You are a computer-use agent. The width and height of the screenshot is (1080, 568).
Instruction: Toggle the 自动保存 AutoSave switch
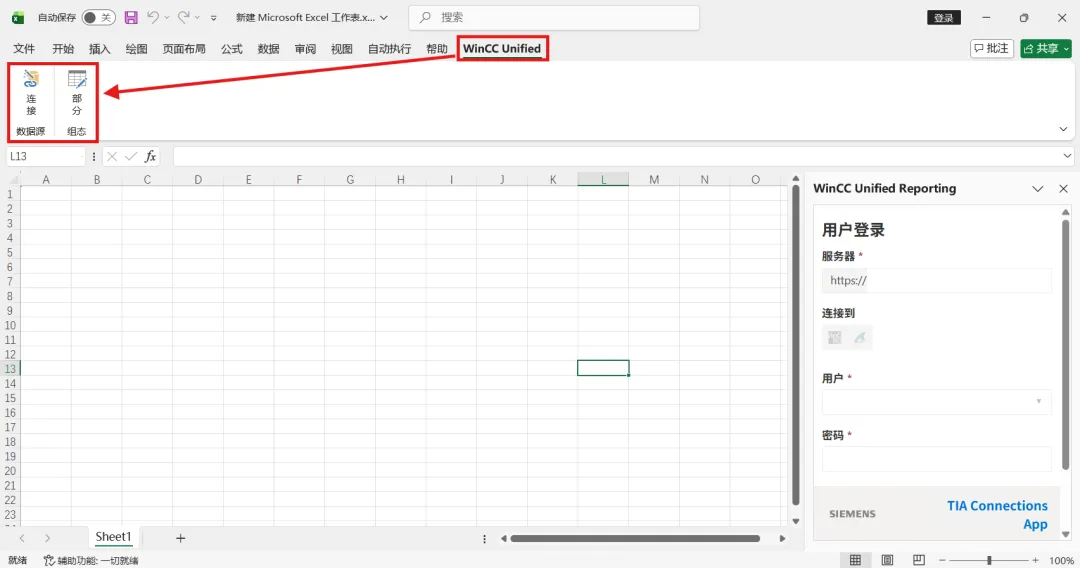point(98,17)
